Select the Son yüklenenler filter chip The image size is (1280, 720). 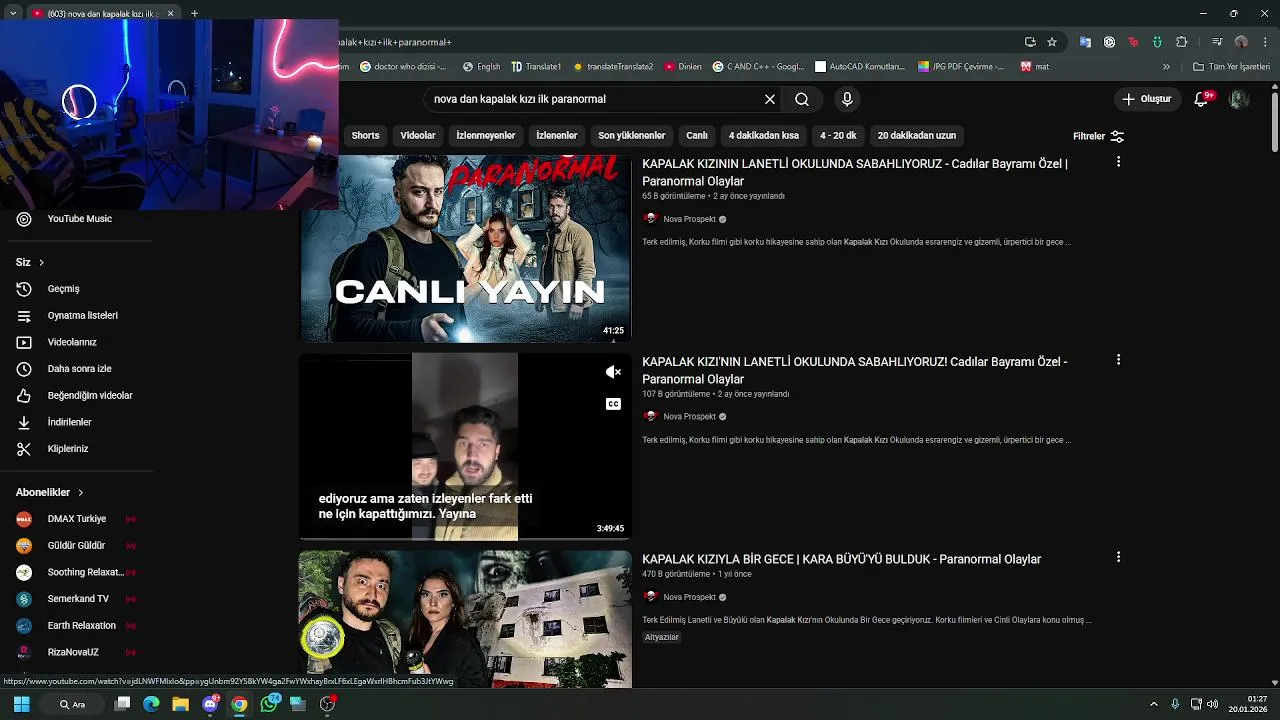coord(632,136)
